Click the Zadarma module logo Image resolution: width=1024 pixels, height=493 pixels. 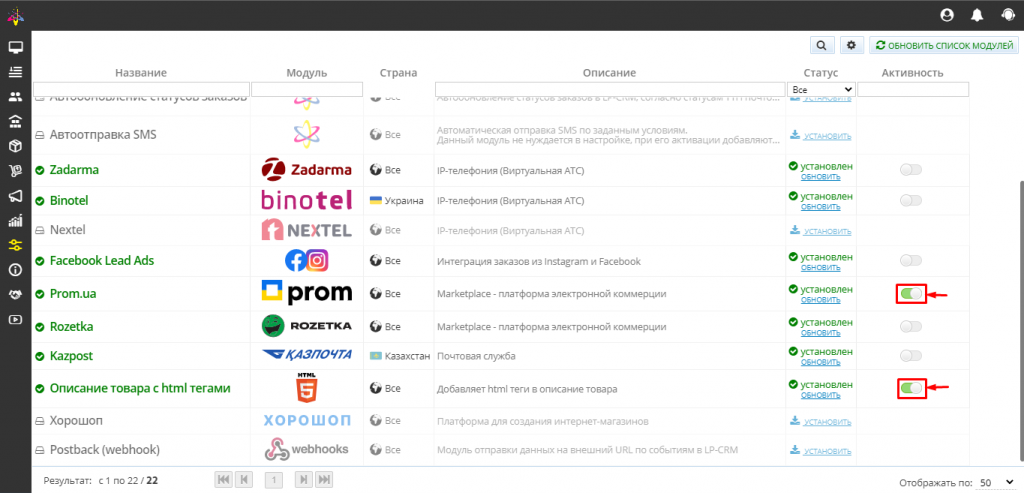click(x=306, y=170)
